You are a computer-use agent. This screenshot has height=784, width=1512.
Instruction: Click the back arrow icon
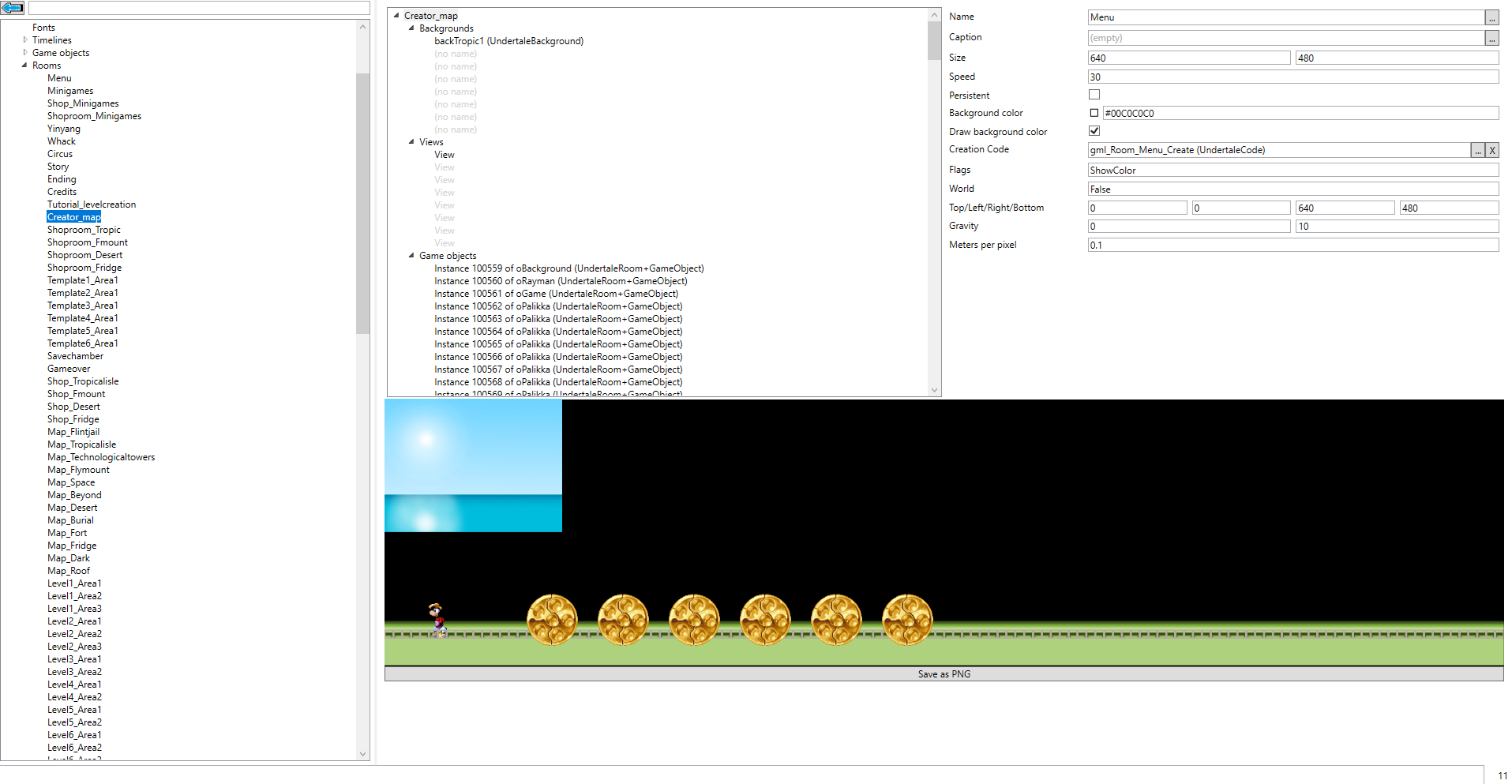13,8
